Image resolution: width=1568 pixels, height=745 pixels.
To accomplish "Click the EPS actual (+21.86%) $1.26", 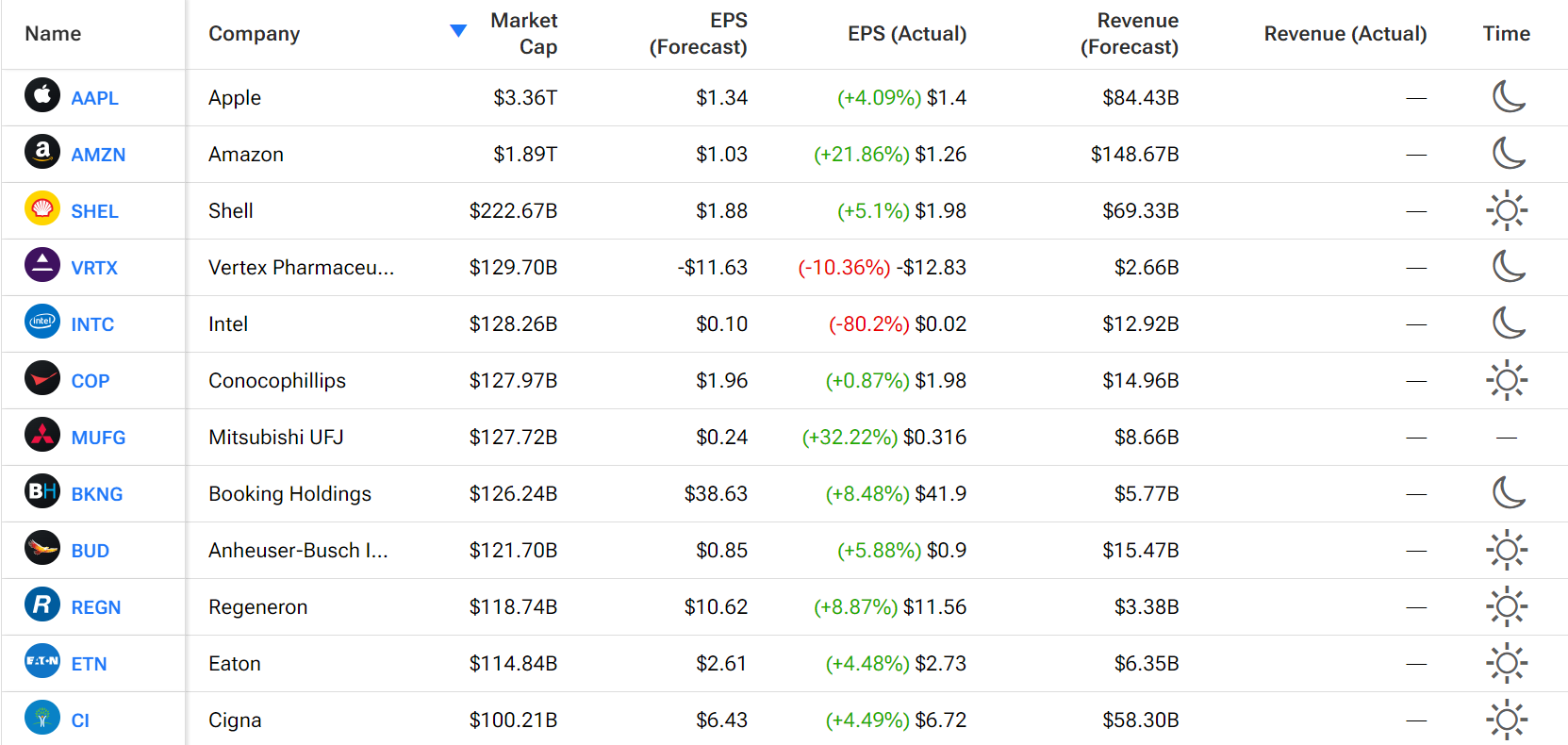I will click(x=890, y=155).
